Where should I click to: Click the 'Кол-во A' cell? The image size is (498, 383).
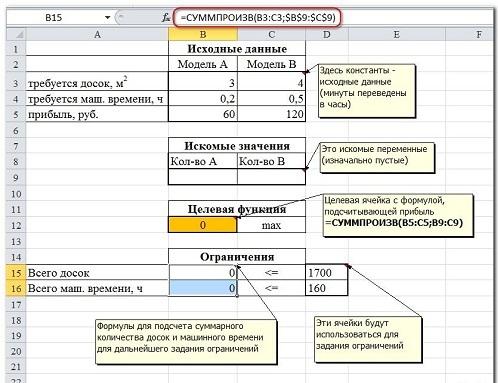(203, 161)
